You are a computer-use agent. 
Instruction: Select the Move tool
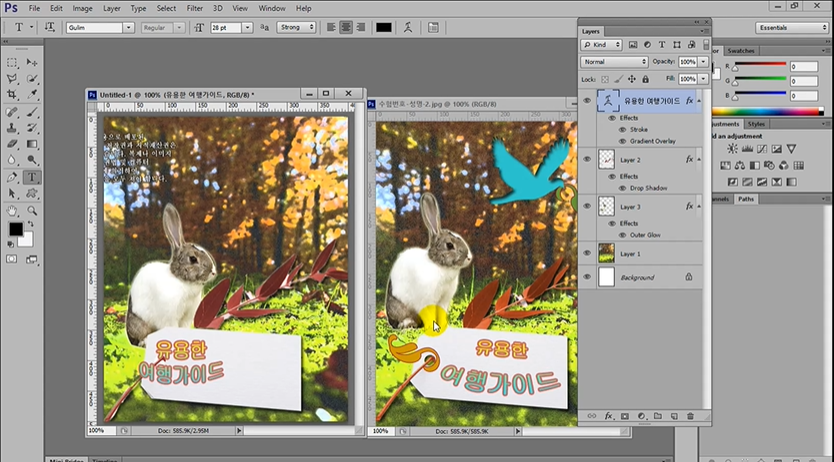click(32, 63)
